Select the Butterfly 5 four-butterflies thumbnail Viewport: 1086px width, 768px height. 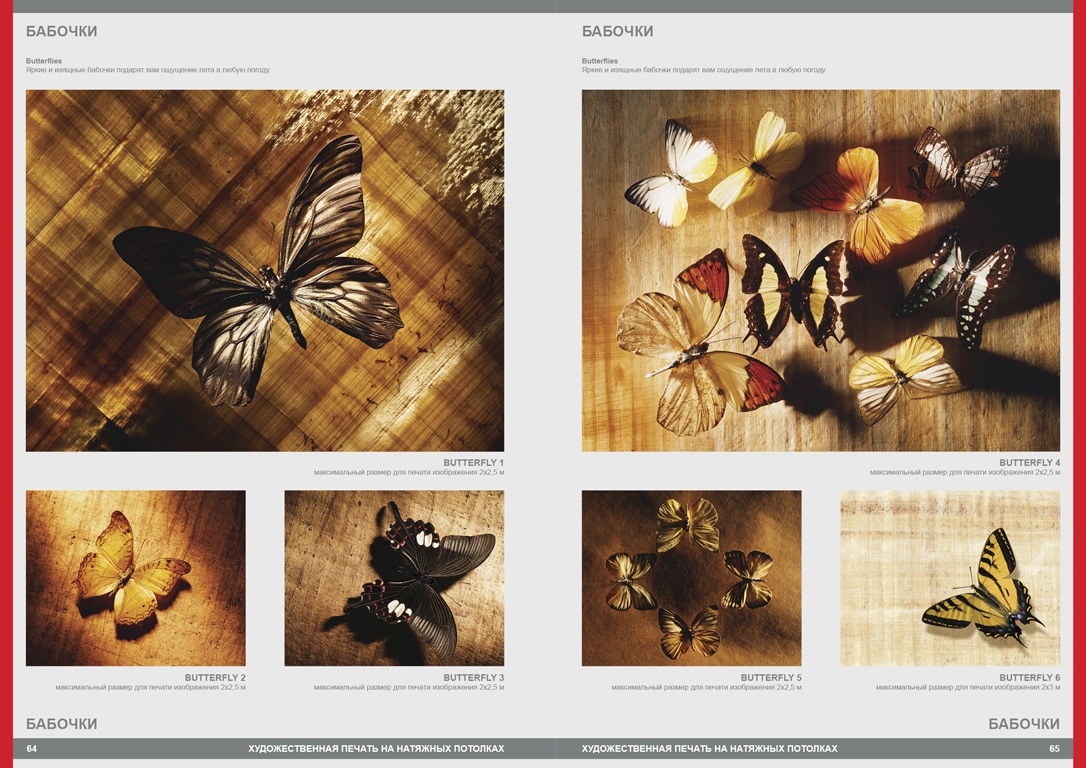pos(691,578)
